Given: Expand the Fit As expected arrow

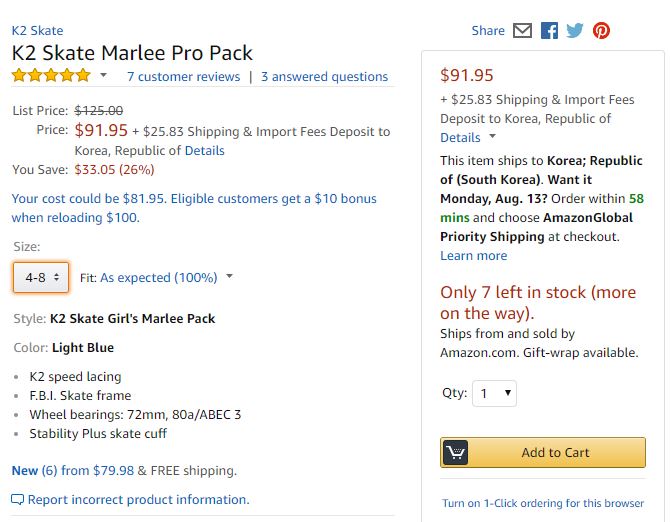Looking at the screenshot, I should 229,276.
